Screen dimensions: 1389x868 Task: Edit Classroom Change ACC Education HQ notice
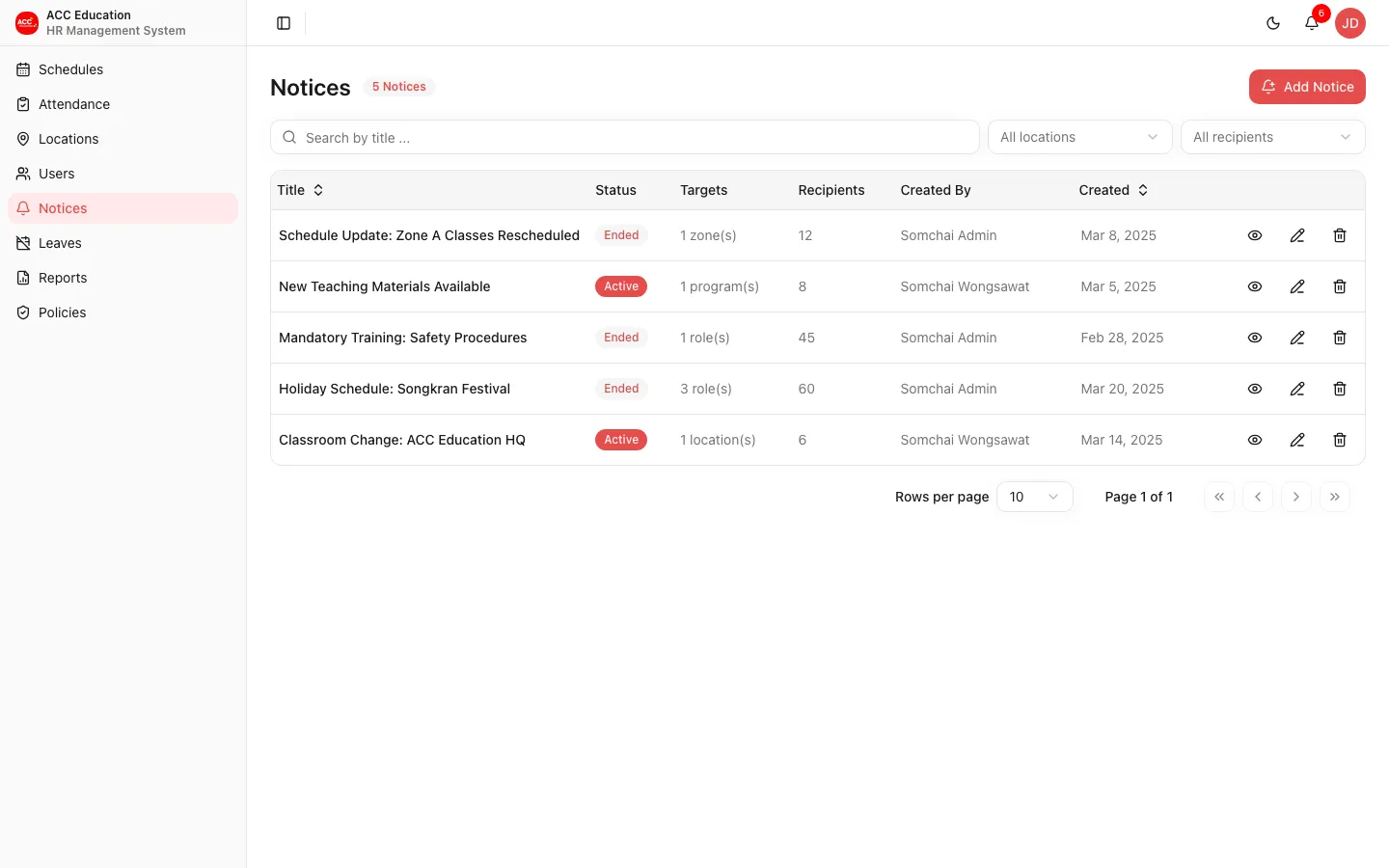[1297, 440]
